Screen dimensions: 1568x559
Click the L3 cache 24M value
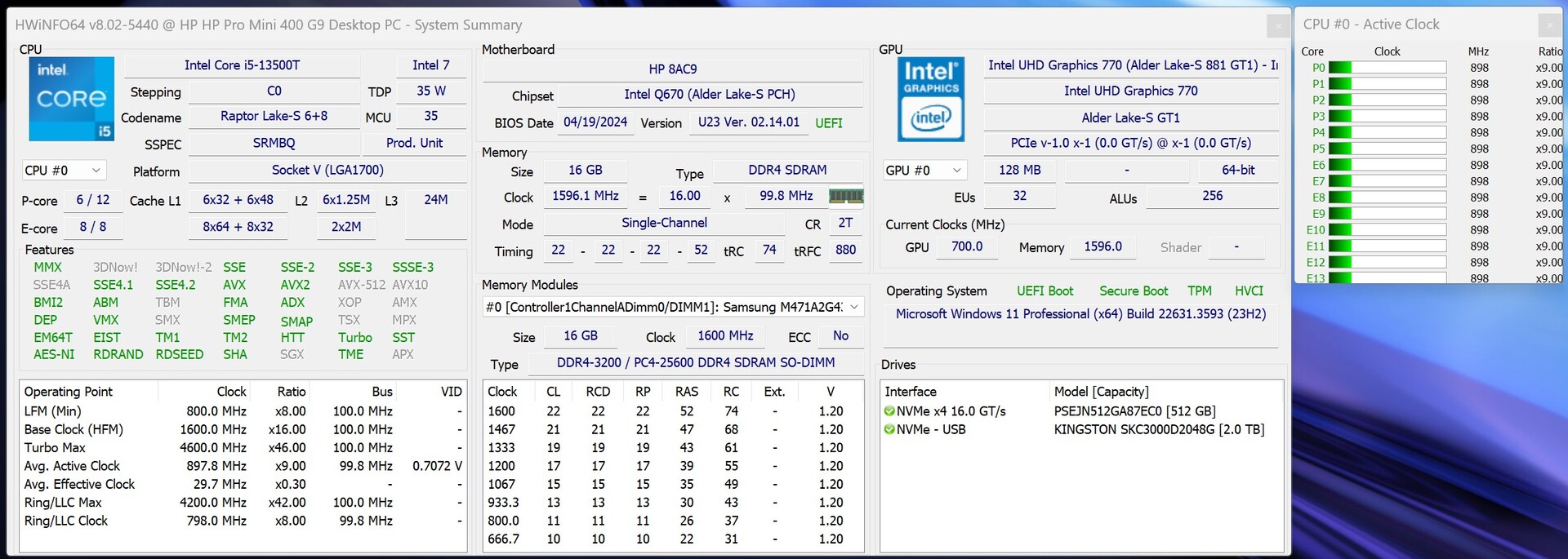click(436, 200)
